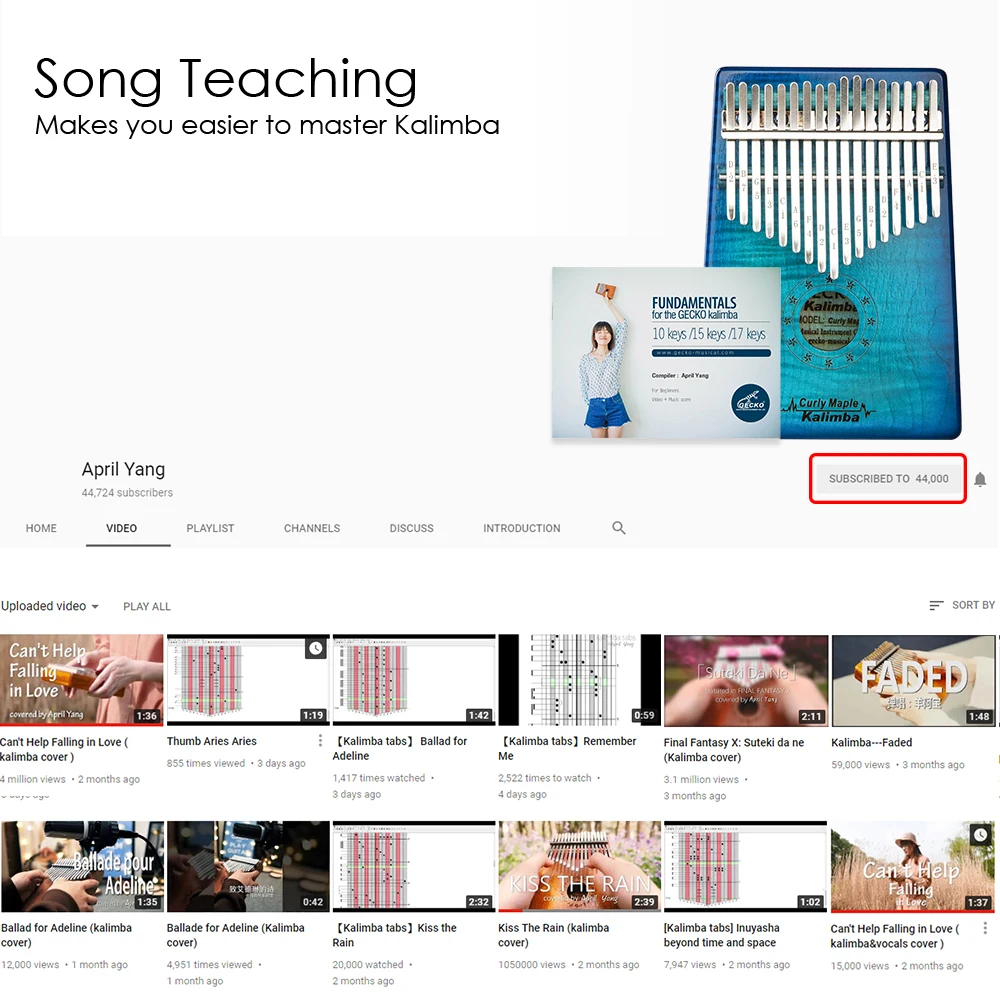This screenshot has height=1000, width=1000.
Task: Open the Sort By dropdown
Action: [x=962, y=605]
